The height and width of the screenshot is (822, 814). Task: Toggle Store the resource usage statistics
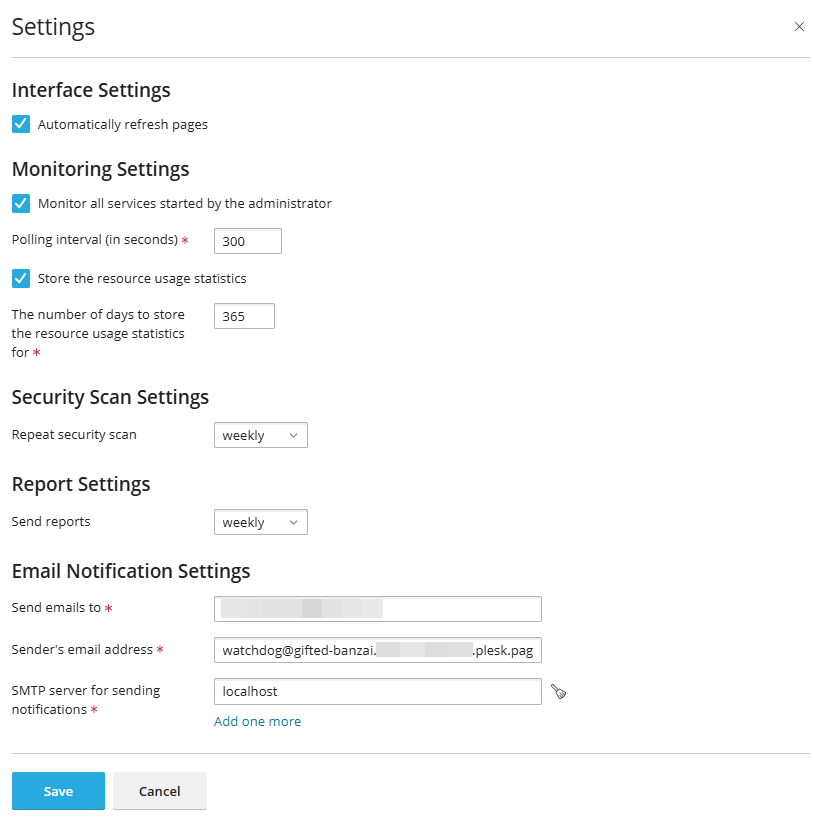[21, 278]
